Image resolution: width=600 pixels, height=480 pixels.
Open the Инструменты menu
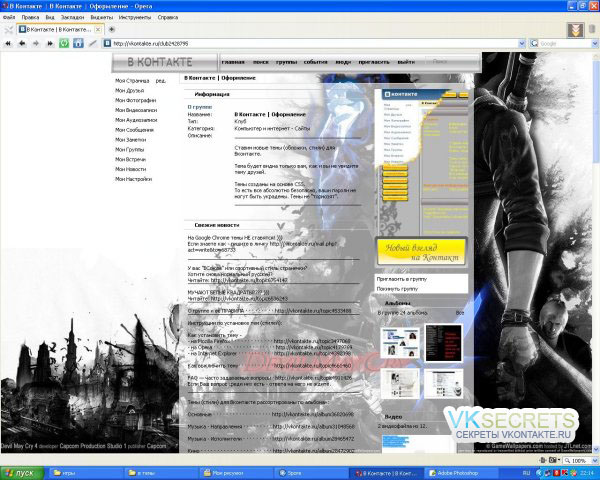(135, 17)
